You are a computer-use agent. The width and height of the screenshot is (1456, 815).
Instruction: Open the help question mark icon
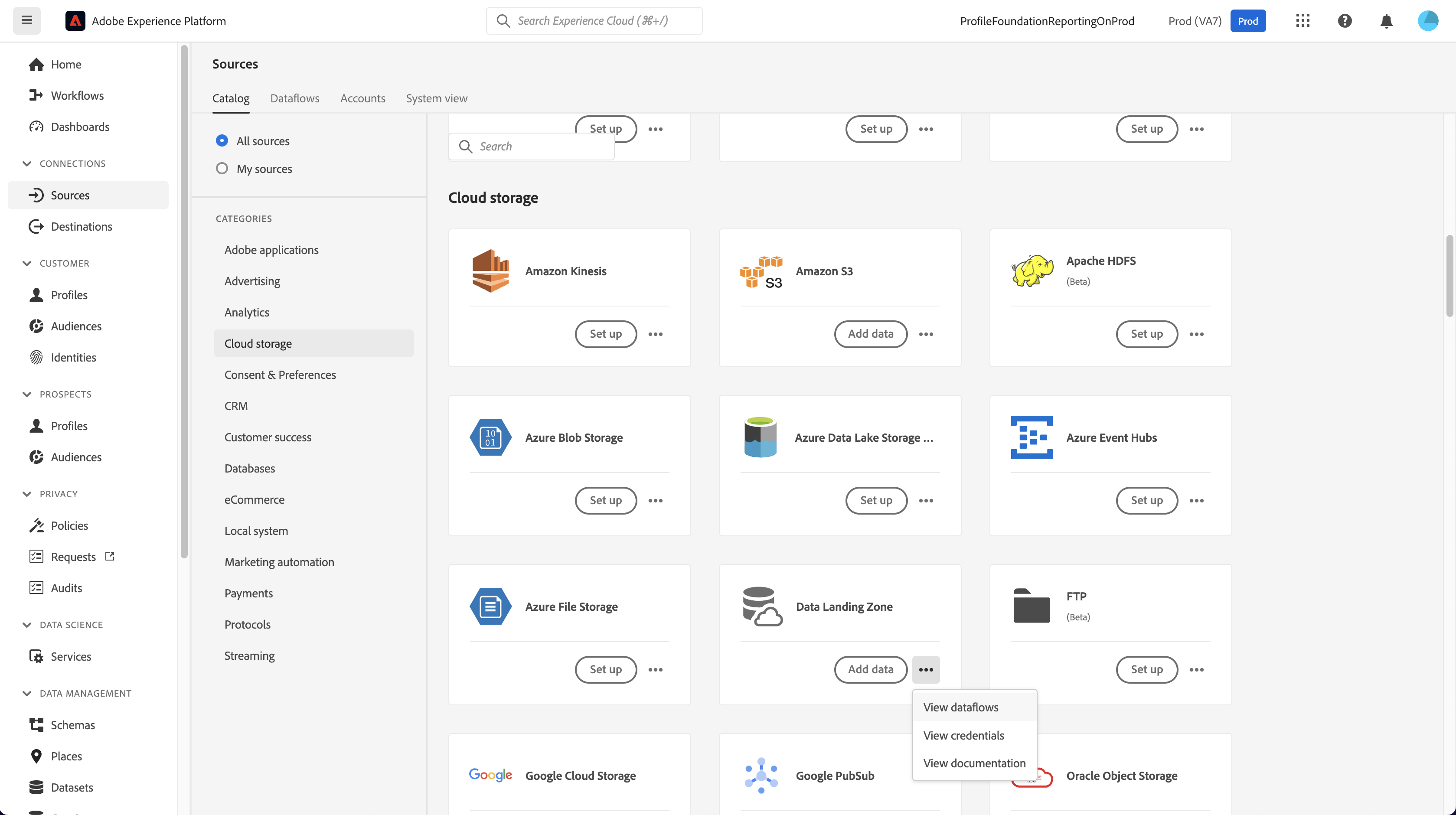click(x=1345, y=21)
